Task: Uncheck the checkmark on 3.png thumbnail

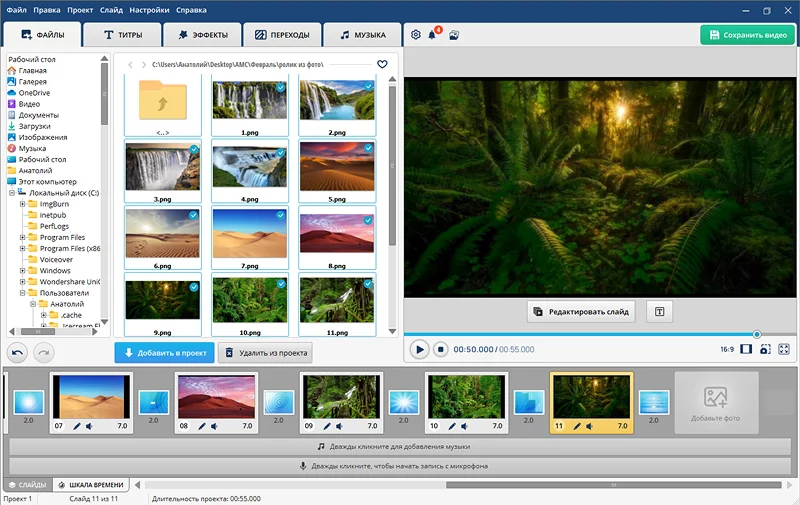Action: pos(193,149)
